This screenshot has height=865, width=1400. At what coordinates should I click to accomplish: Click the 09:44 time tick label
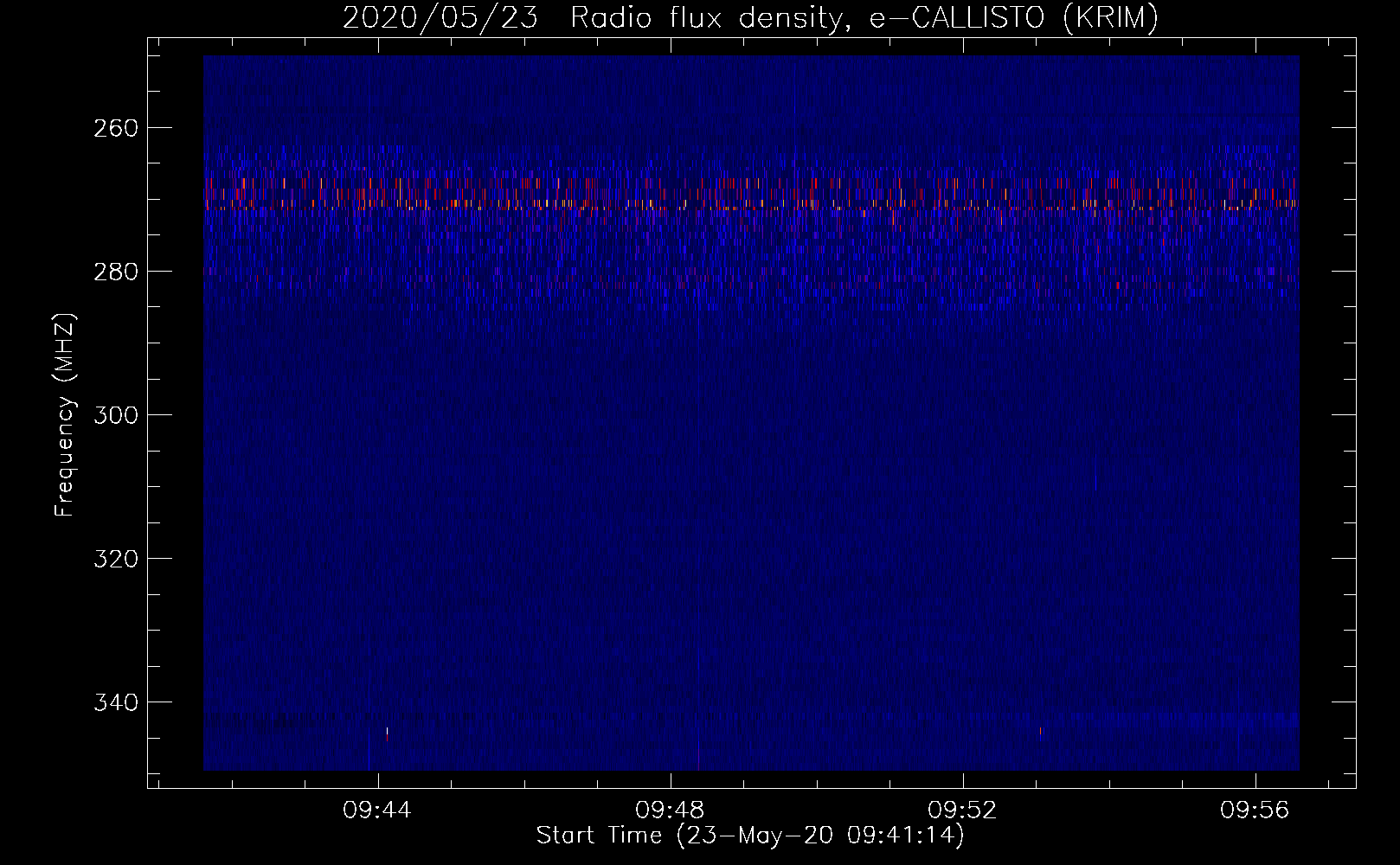(377, 811)
